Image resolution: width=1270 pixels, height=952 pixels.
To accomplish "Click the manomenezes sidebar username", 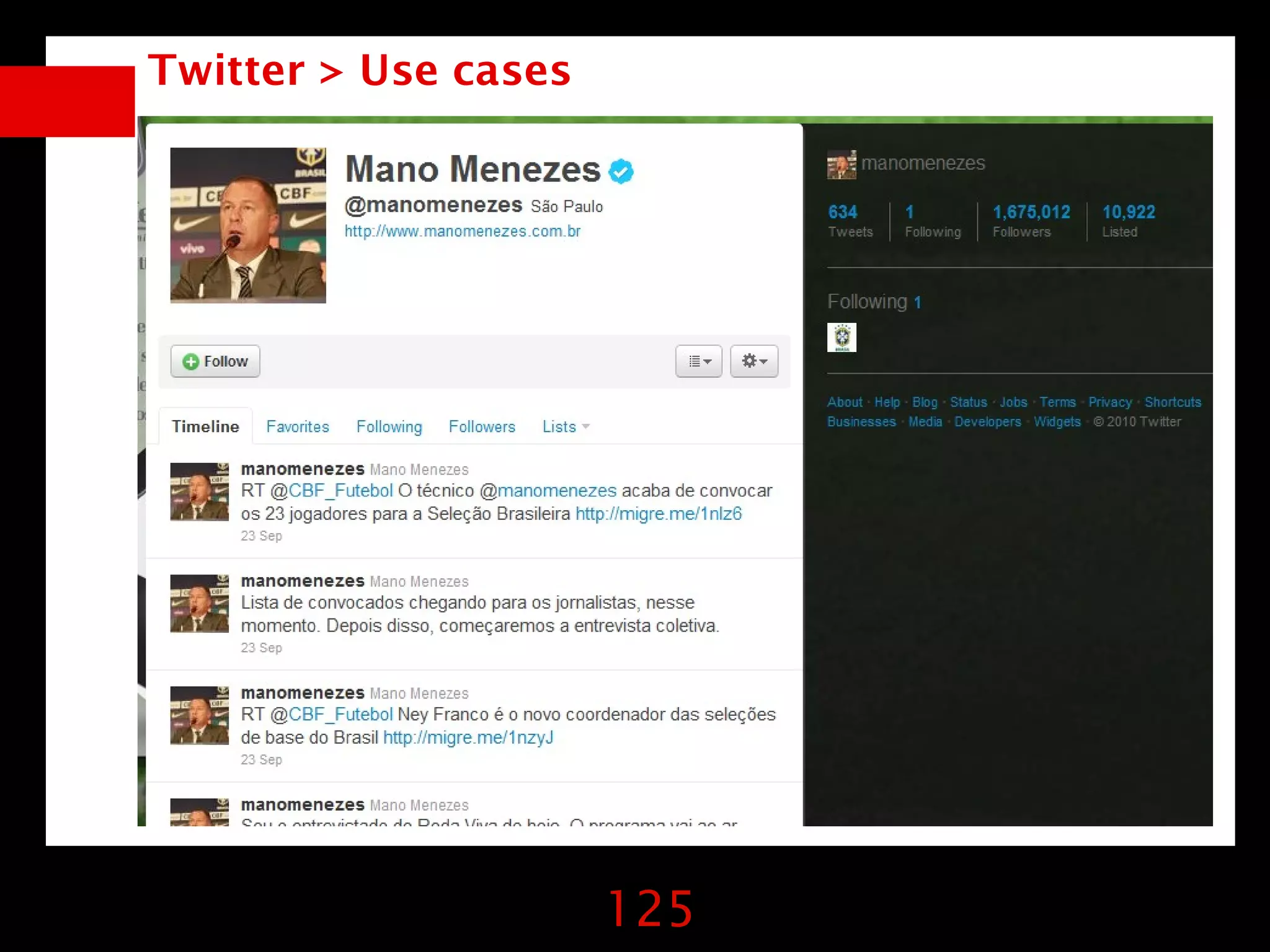I will [x=923, y=163].
